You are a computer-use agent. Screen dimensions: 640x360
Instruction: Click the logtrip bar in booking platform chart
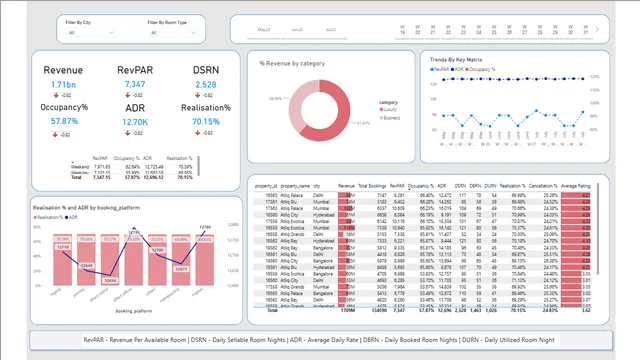coord(62,260)
